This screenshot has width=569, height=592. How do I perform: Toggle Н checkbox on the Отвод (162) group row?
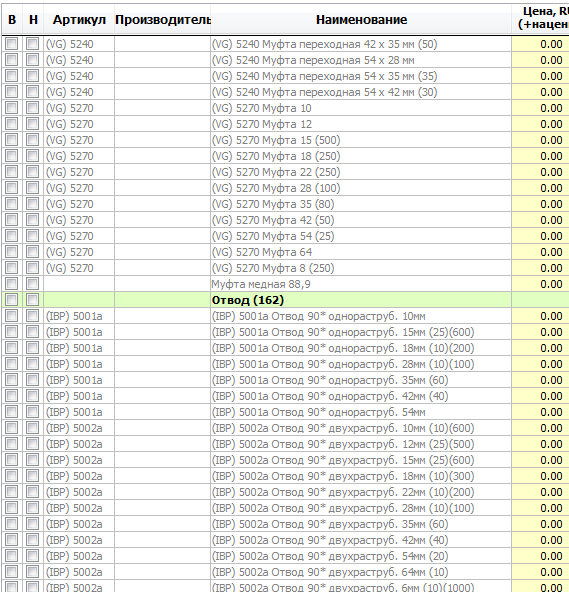pyautogui.click(x=32, y=300)
